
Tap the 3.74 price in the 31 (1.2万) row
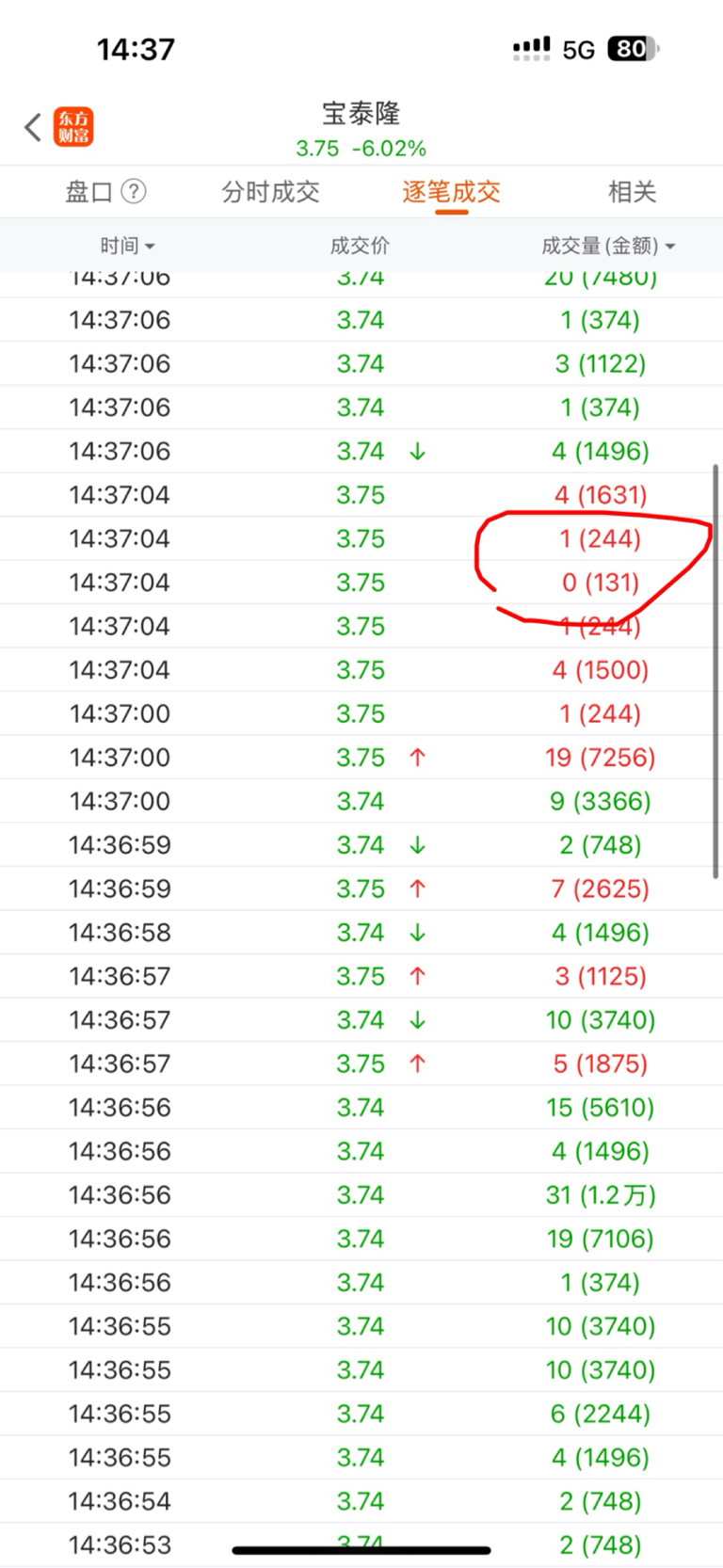[x=361, y=1195]
